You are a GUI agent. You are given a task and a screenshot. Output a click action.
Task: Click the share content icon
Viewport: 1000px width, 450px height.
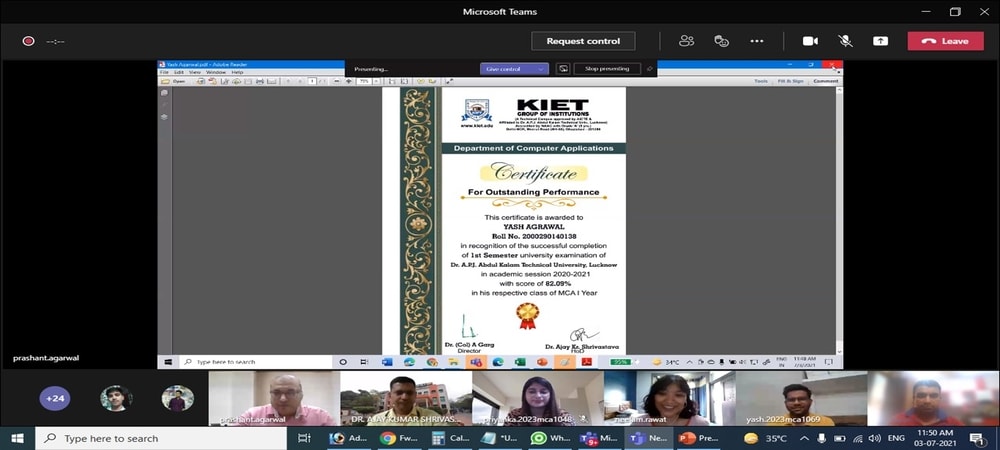(x=880, y=41)
